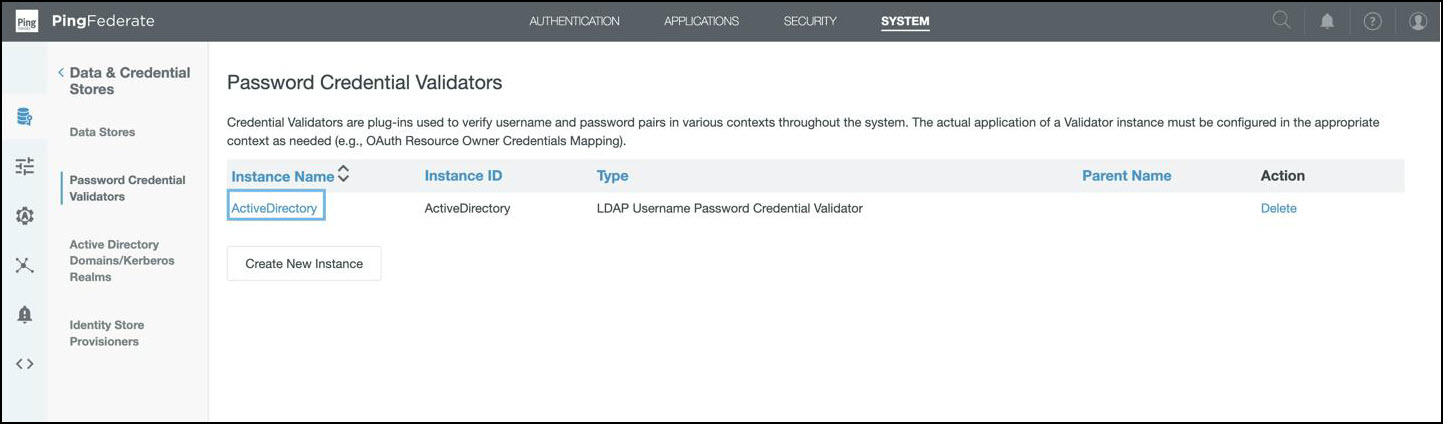
Task: Open the ActiveDirectory instance link
Action: tap(274, 208)
